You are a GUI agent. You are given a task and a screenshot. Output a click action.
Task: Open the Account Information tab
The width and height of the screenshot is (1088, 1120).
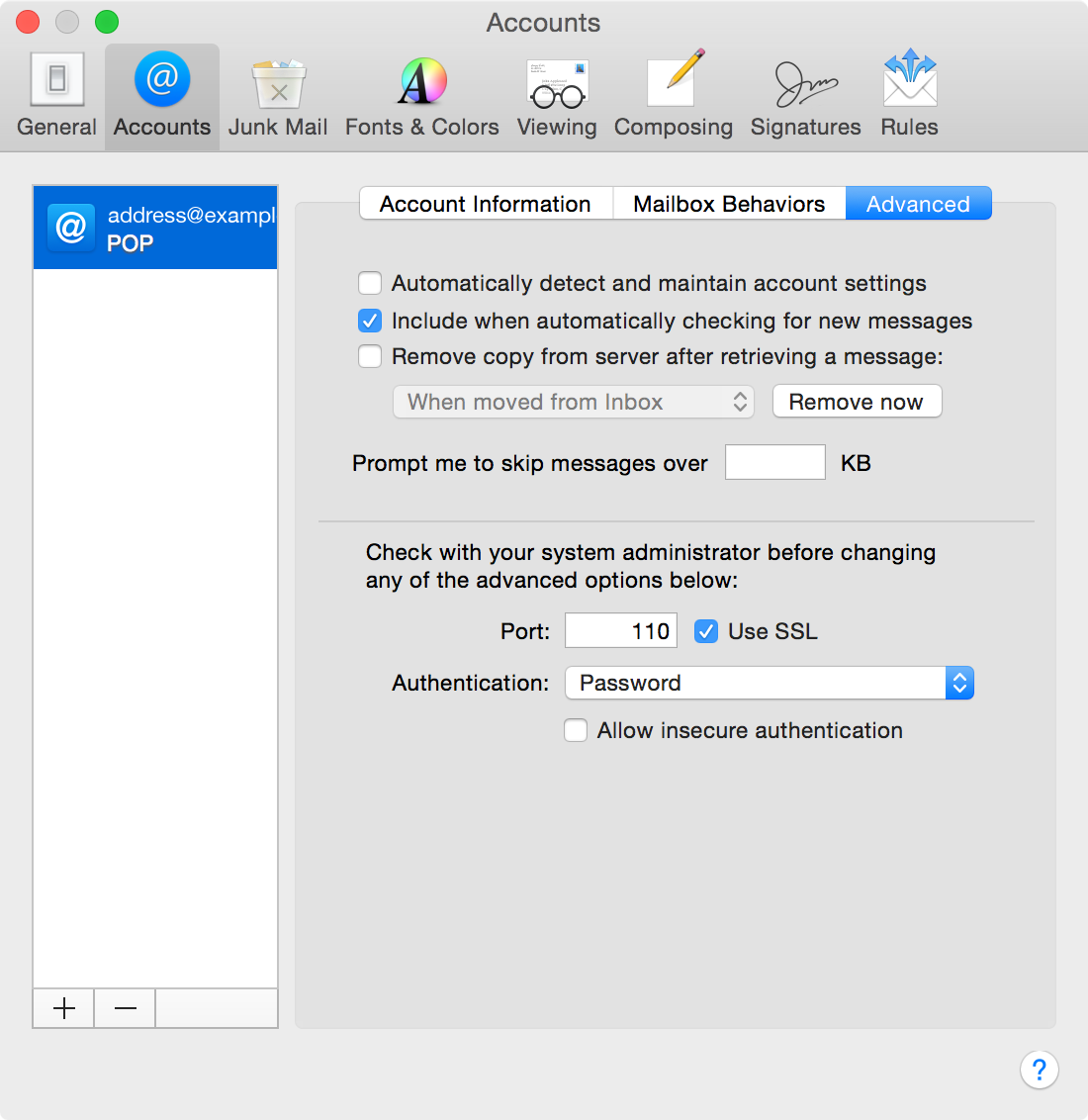coord(486,203)
